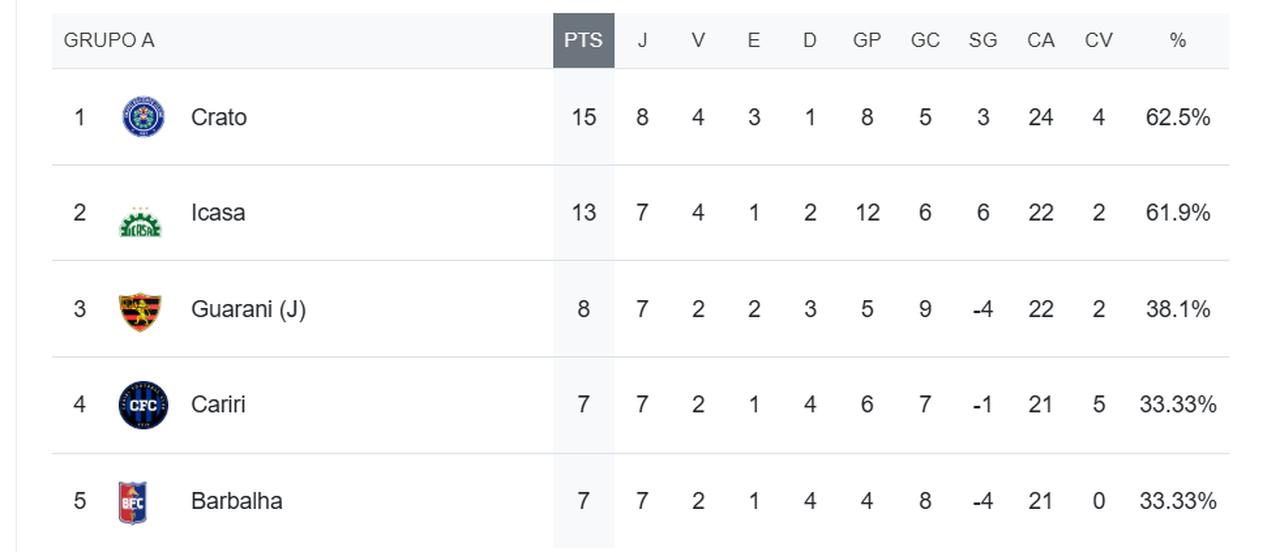This screenshot has height=552, width=1280.
Task: Click the CA column header
Action: pyautogui.click(x=1041, y=40)
